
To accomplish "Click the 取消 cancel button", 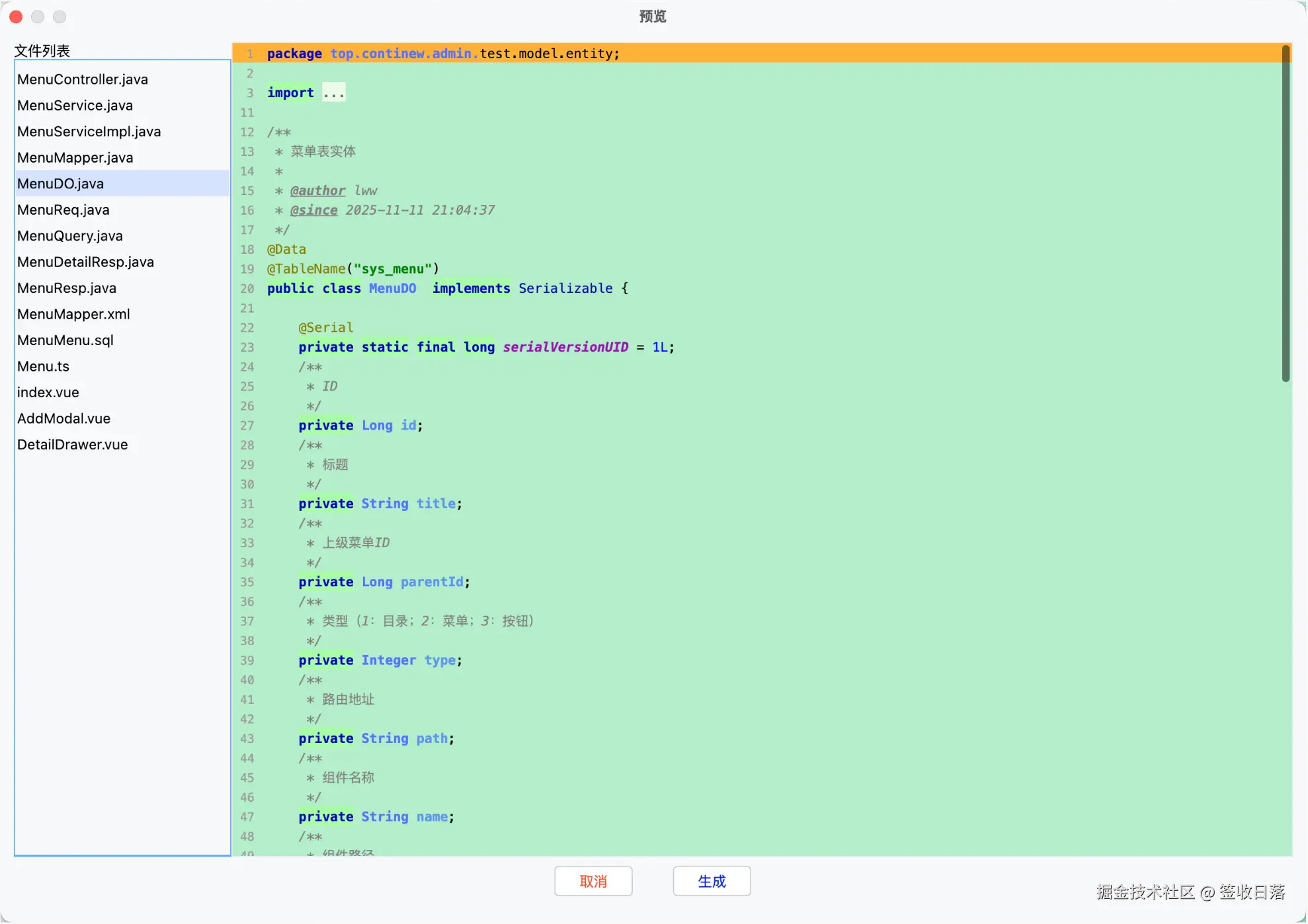I will pos(593,881).
